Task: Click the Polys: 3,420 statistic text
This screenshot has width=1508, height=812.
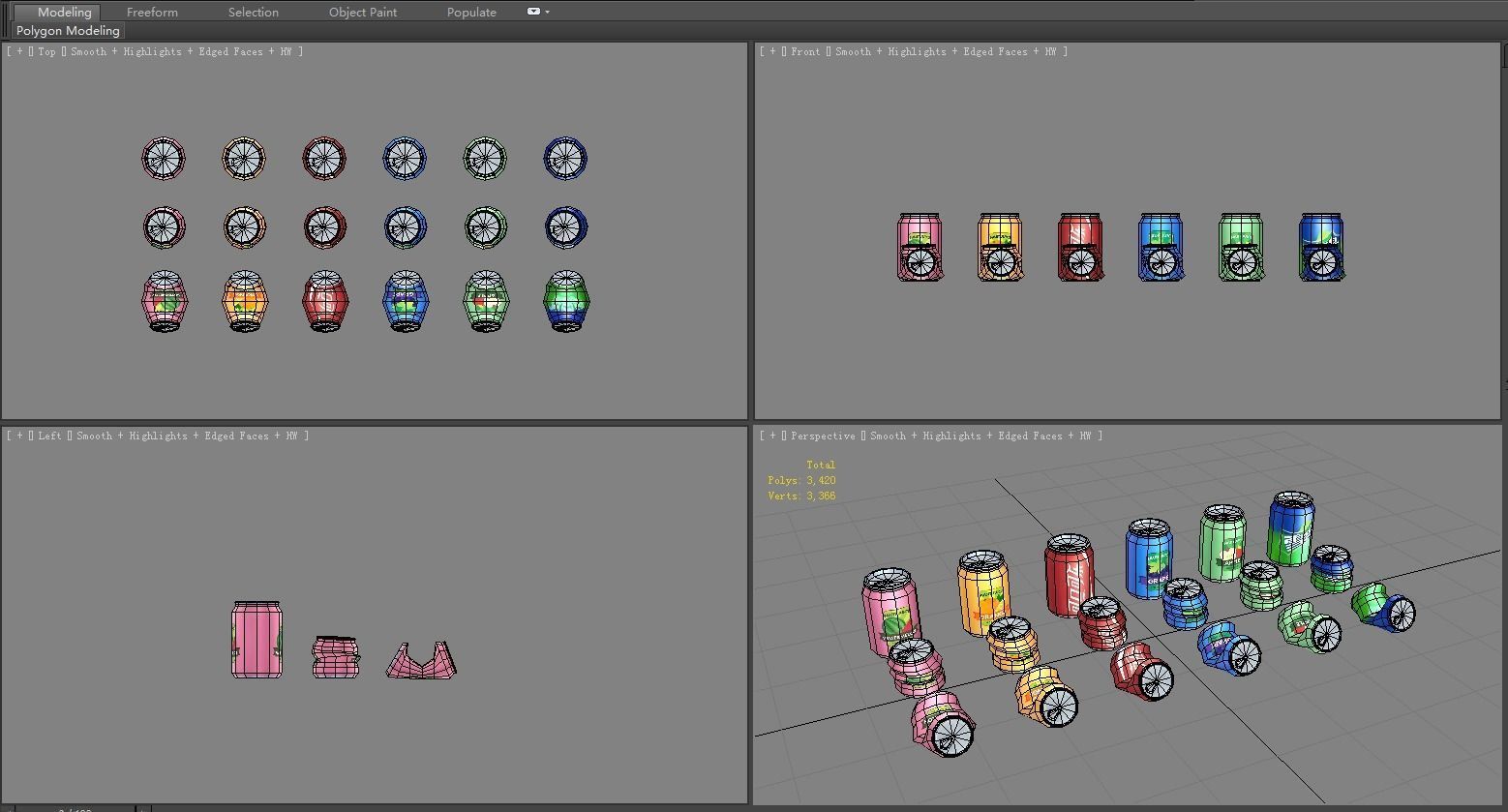Action: tap(801, 480)
